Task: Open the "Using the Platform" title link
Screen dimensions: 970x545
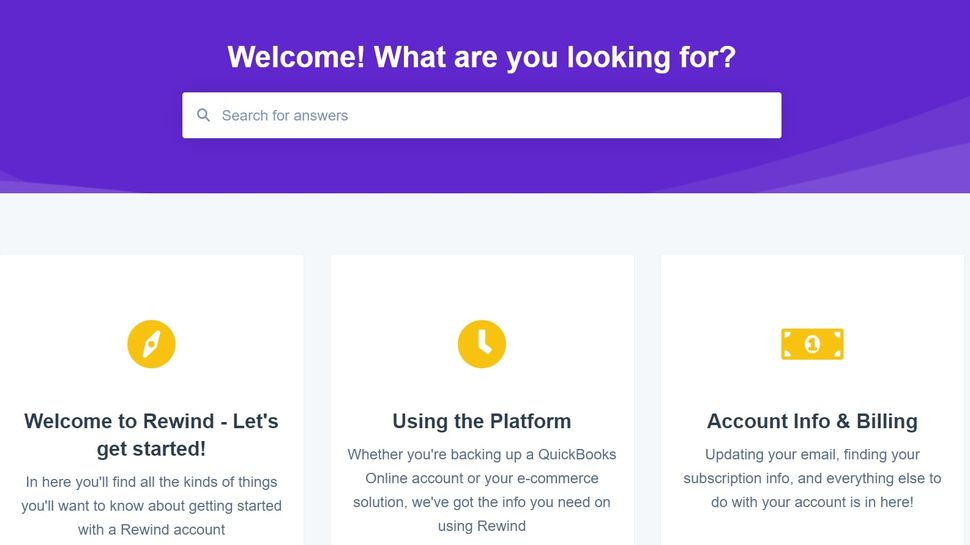Action: point(482,421)
